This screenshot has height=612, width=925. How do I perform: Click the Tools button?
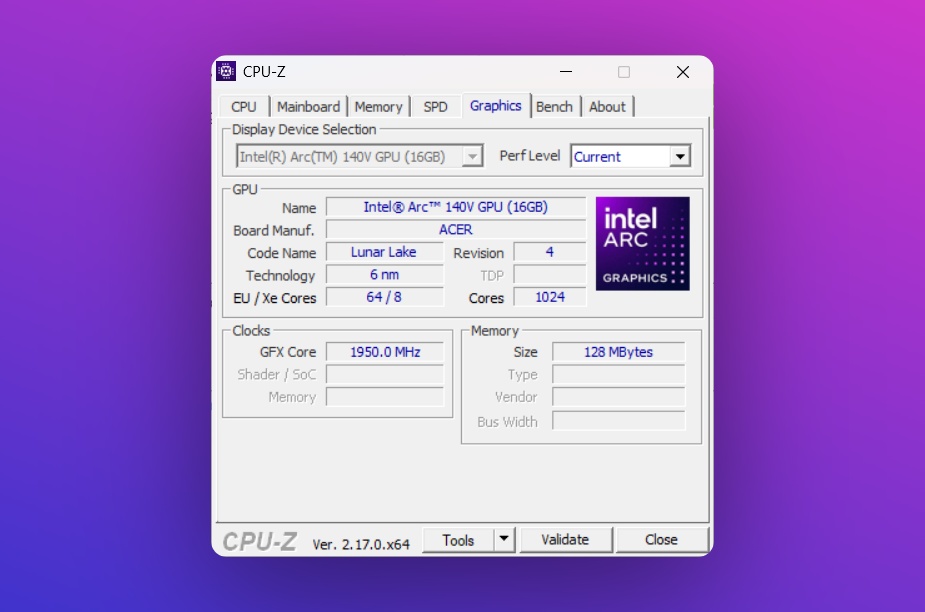458,539
